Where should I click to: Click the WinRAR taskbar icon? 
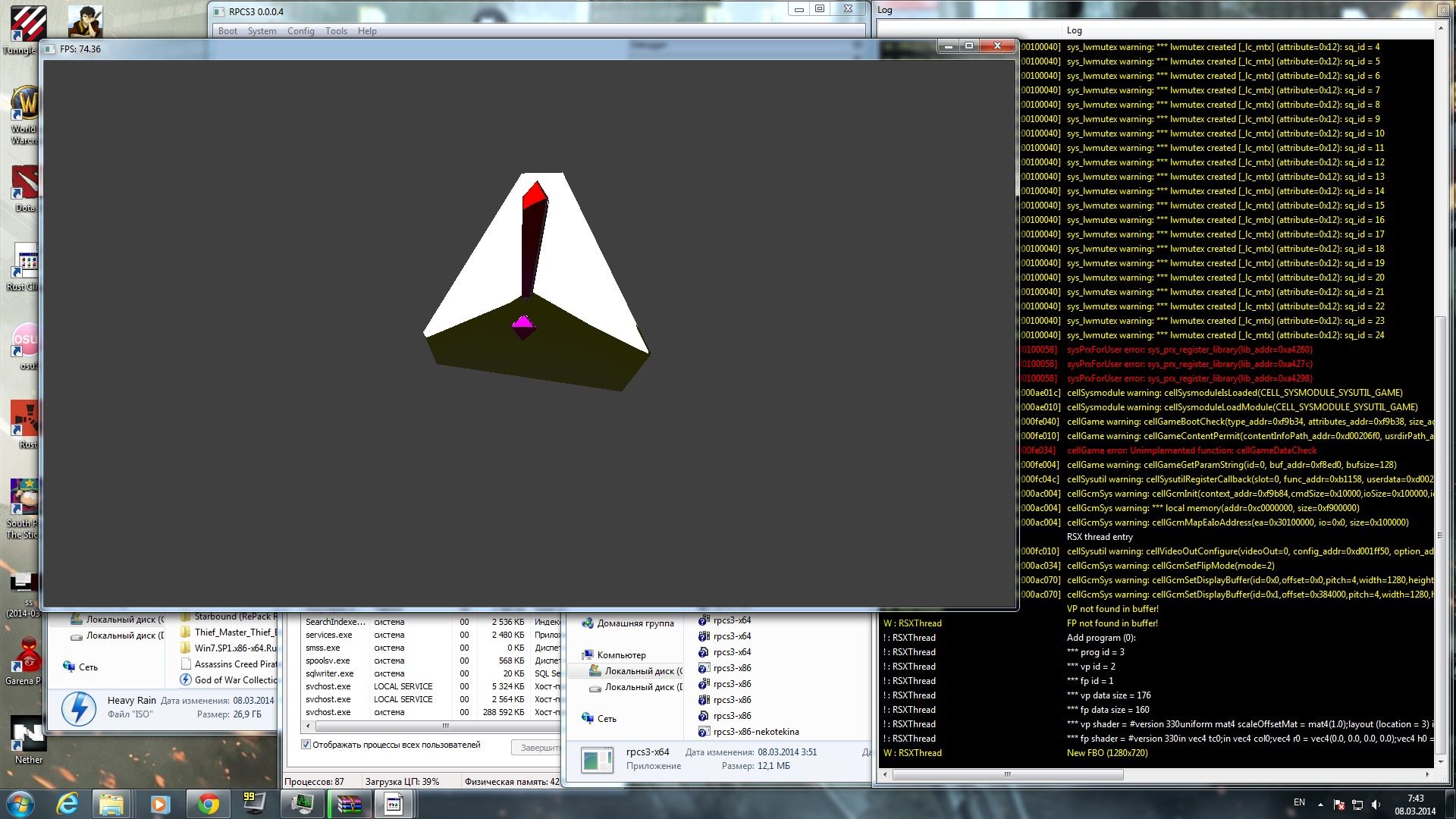pos(350,804)
